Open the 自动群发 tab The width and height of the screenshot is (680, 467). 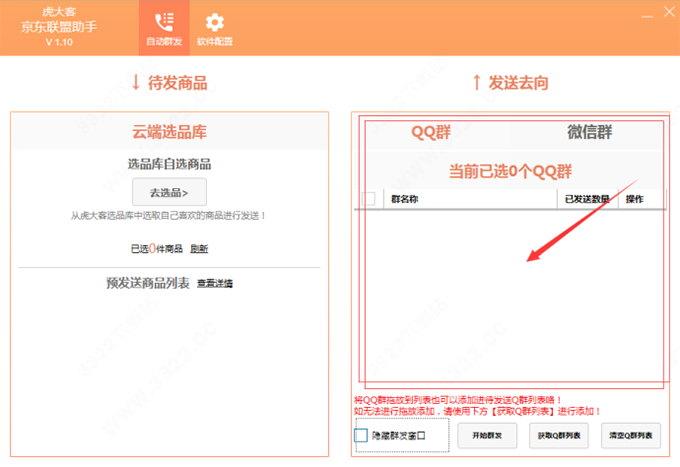tap(164, 28)
